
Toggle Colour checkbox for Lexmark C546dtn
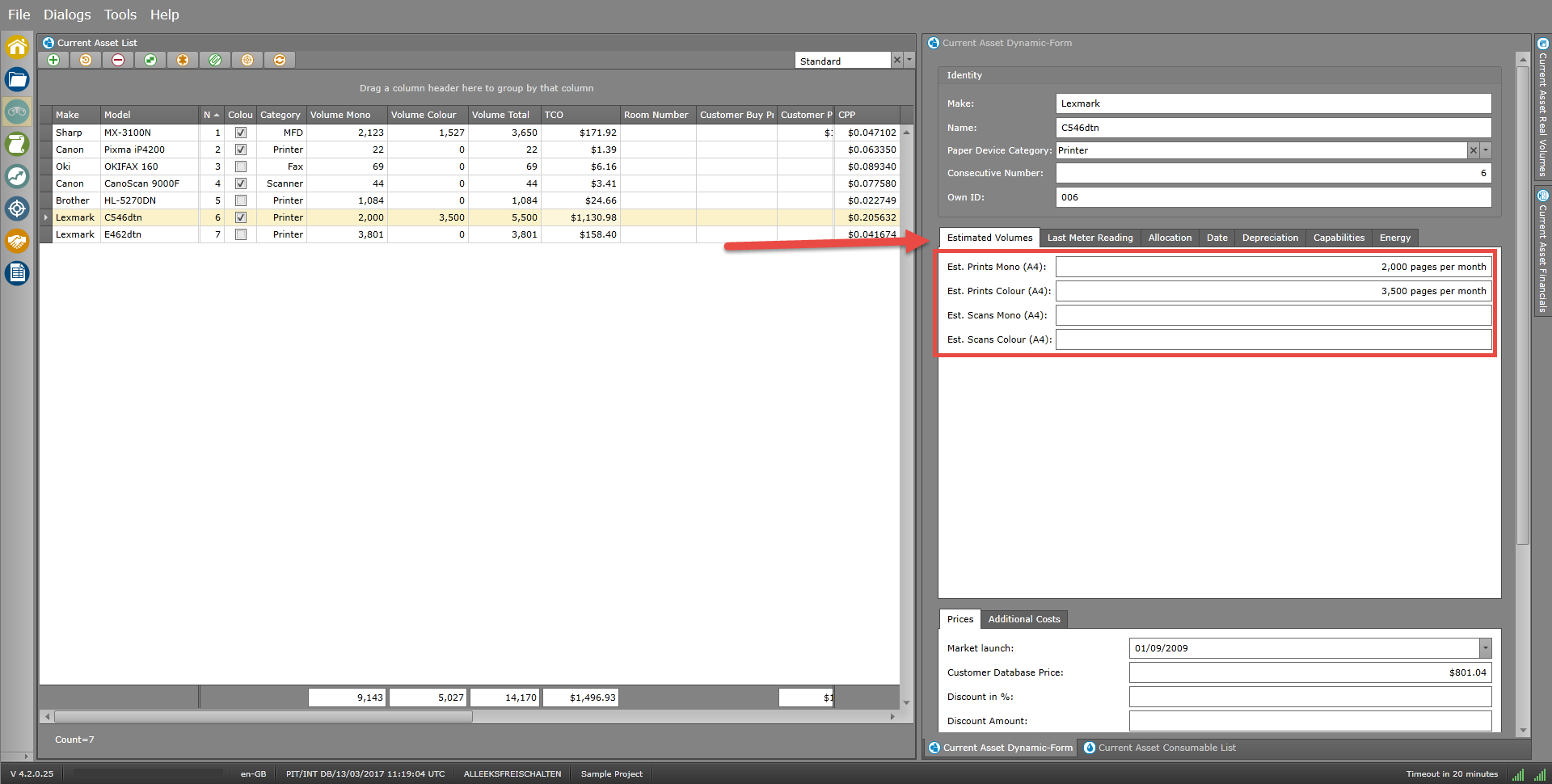pyautogui.click(x=241, y=217)
